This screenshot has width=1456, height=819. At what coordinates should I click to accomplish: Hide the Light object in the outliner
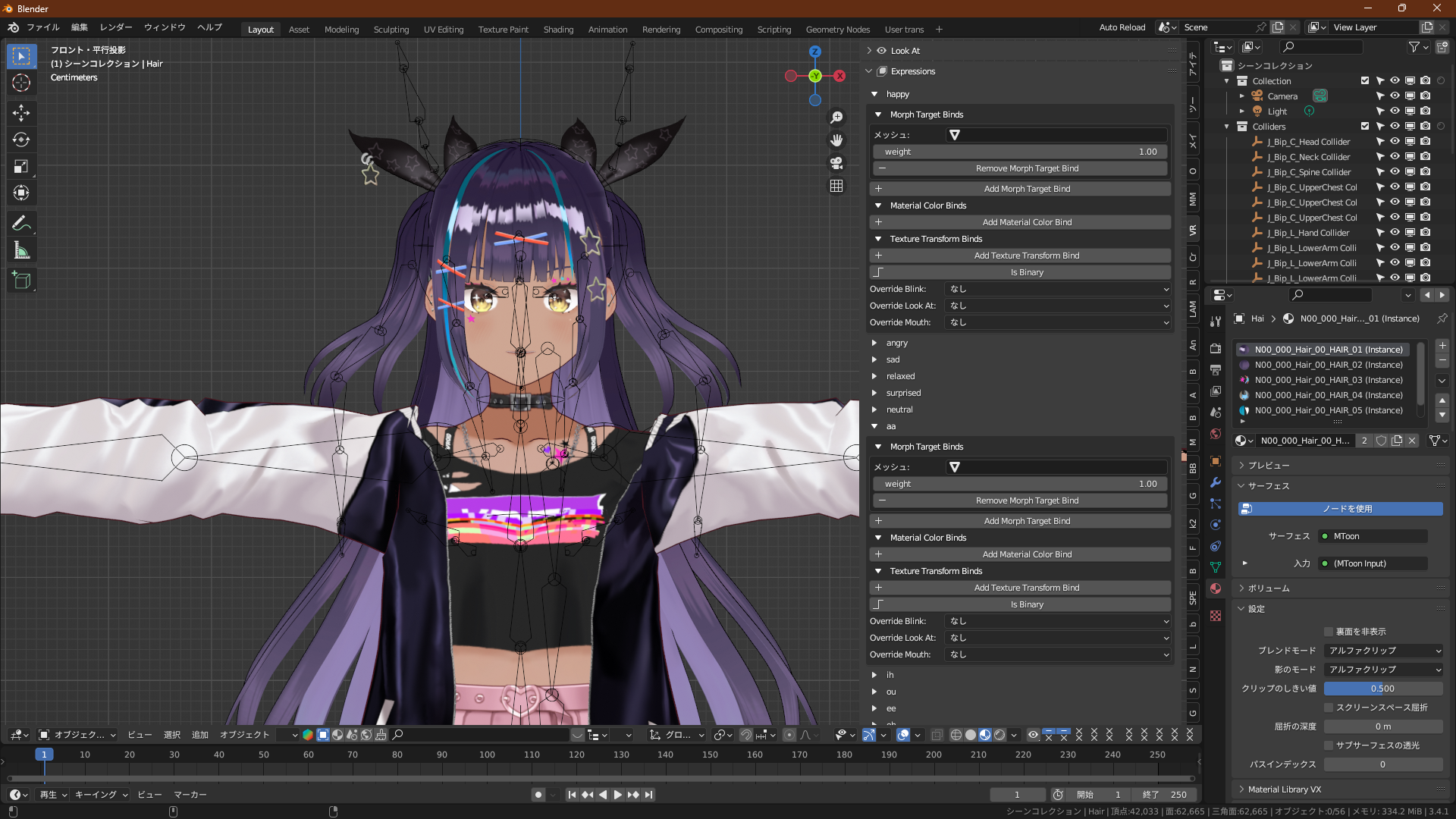(x=1395, y=111)
